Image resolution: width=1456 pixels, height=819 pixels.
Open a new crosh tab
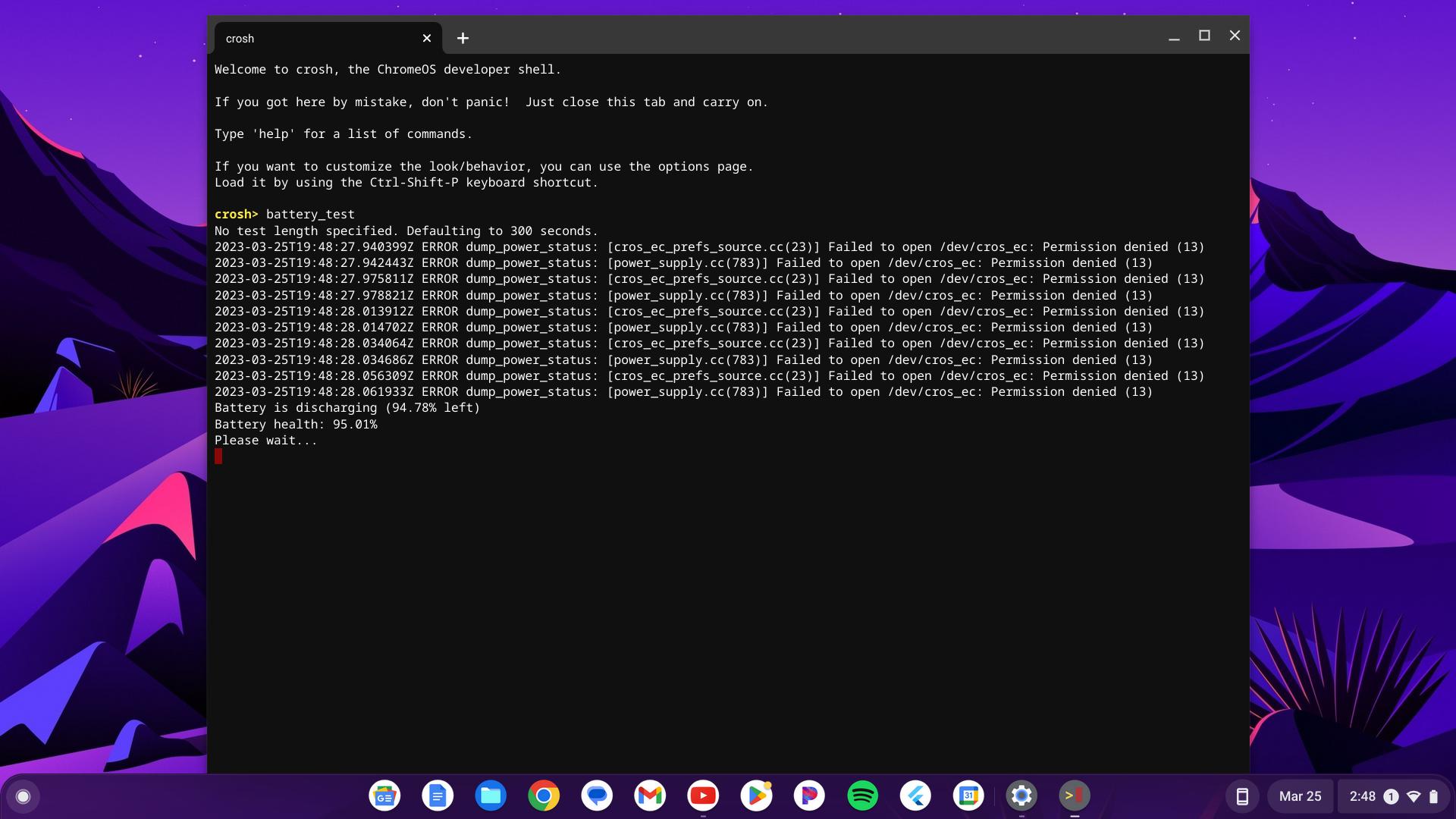pos(463,38)
